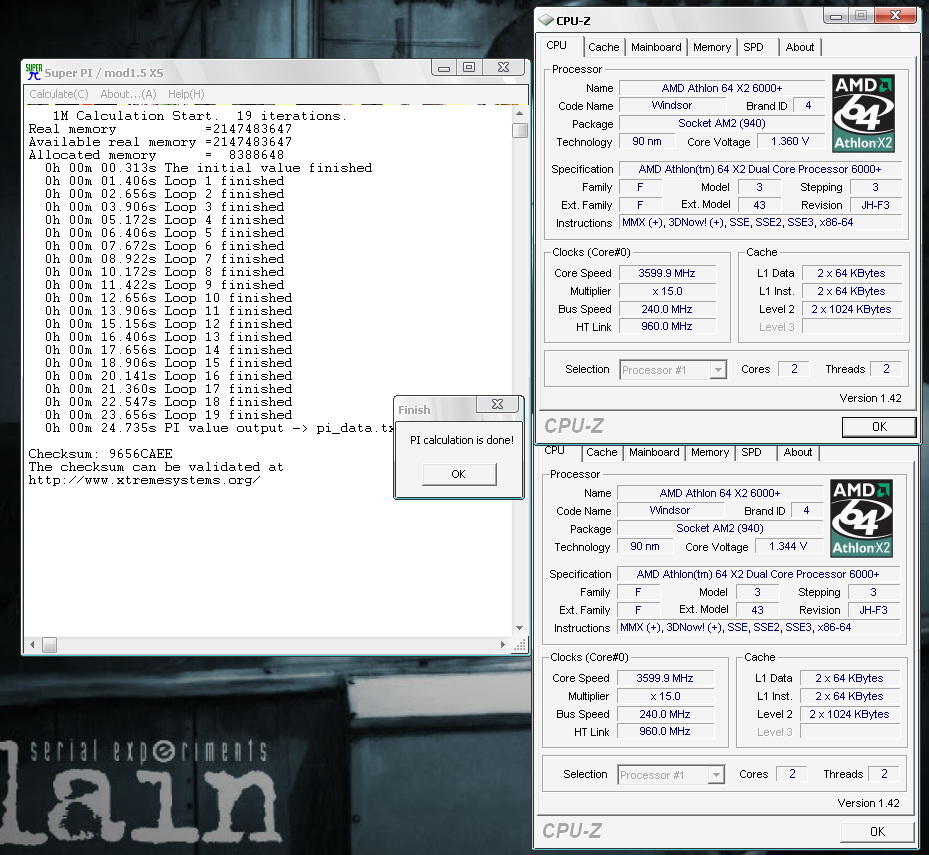Screen dimensions: 929x855
Task: Click Core Voltage value 1.360 V
Action: click(x=790, y=142)
